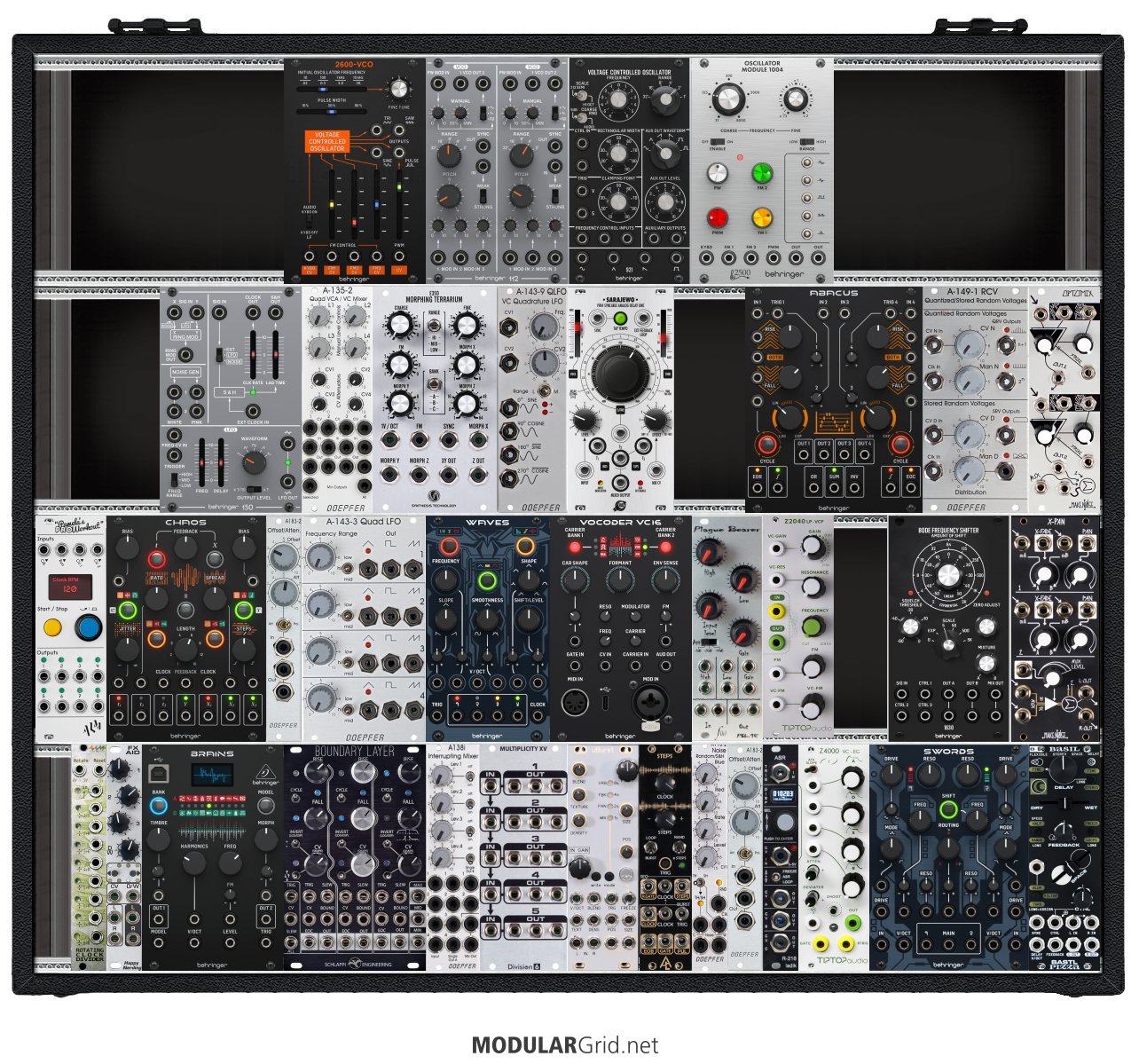Click the Clamping Point knob on the 921 oscillator
Image resolution: width=1131 pixels, height=1064 pixels.
617,202
